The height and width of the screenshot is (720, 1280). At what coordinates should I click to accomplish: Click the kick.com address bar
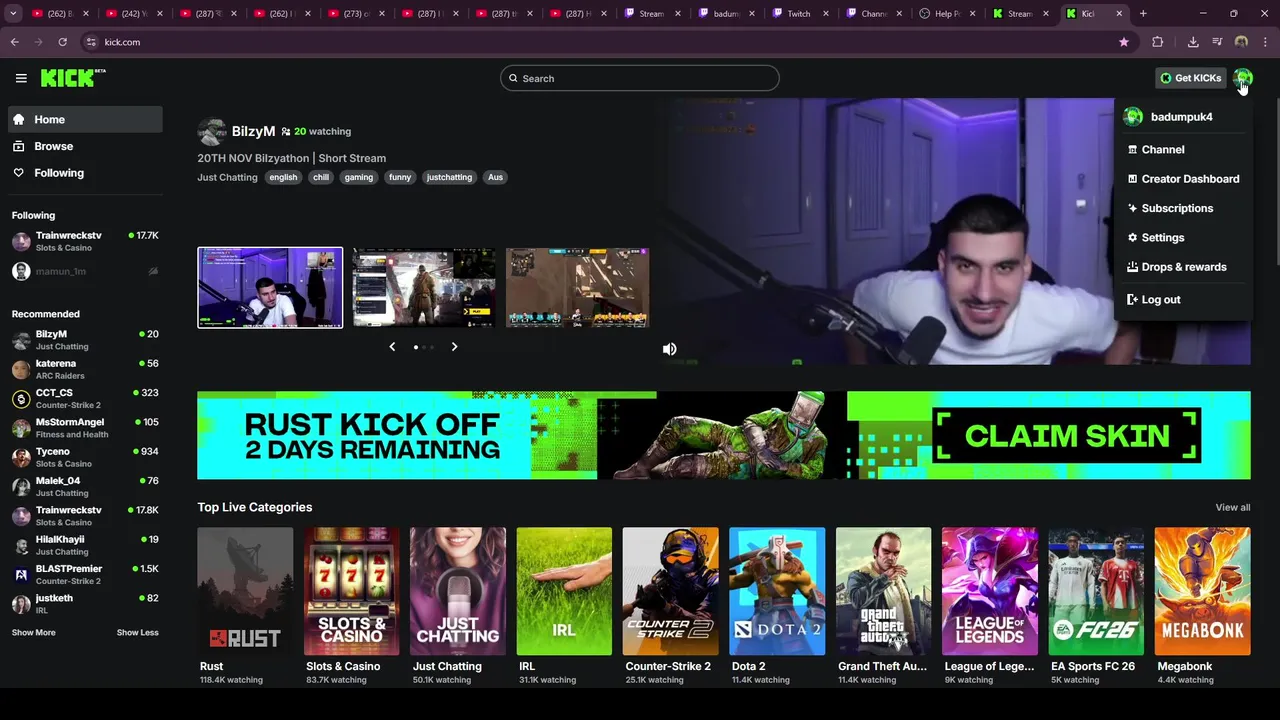pos(600,42)
